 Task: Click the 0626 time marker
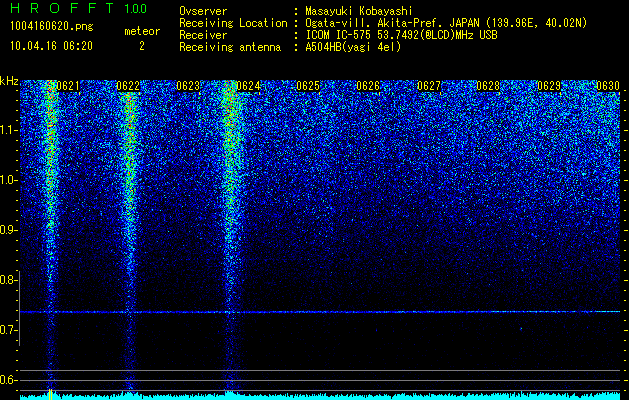[368, 86]
